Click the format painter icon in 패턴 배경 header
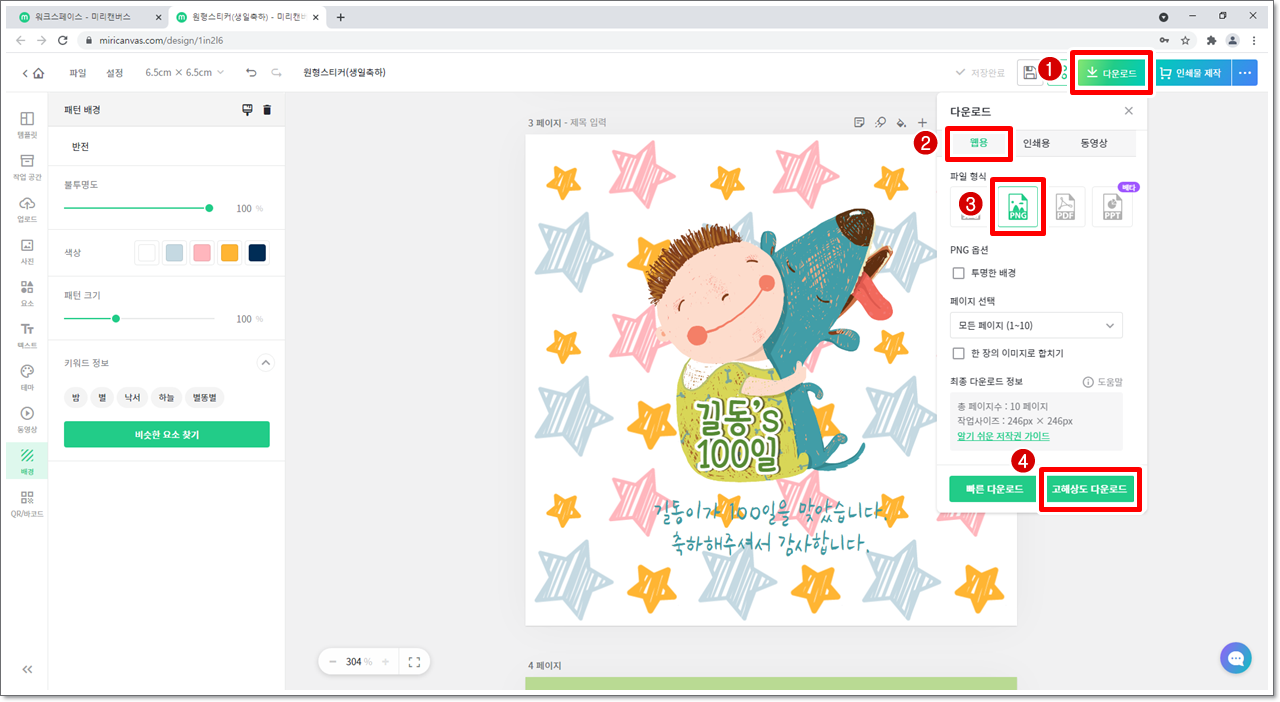1280x702 pixels. (x=248, y=110)
